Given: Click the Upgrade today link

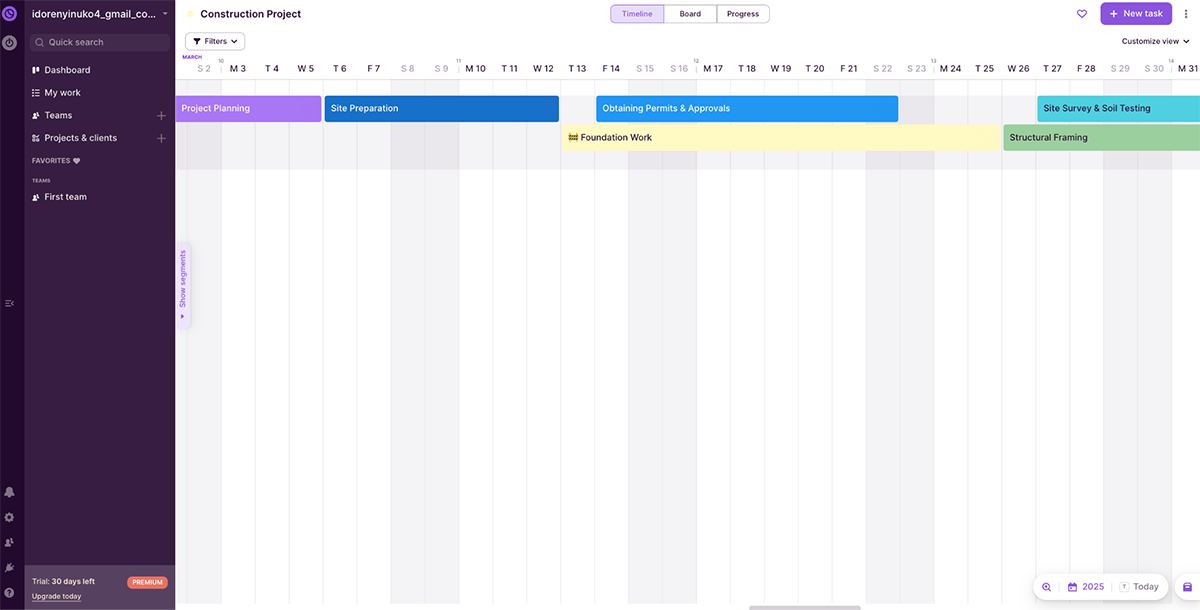Looking at the screenshot, I should point(56,596).
